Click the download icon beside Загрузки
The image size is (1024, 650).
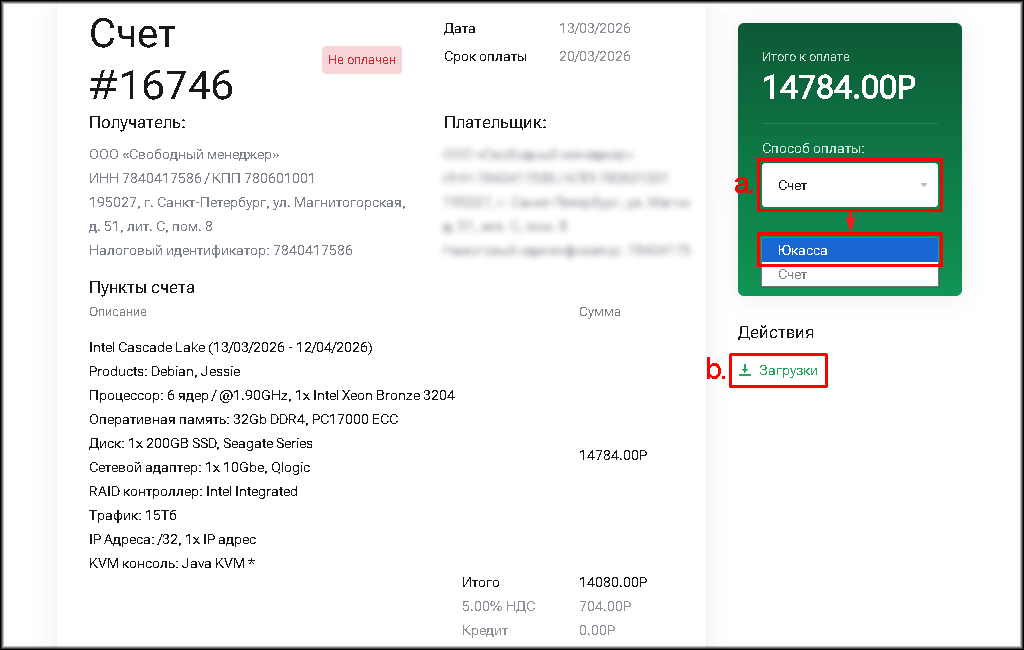745,371
